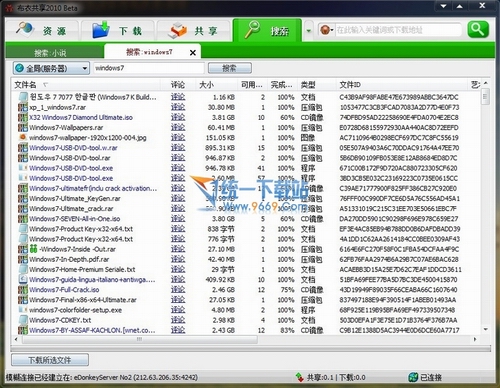Click the 搜索 button beside the keyword field
This screenshot has height=388, width=500.
tap(230, 68)
